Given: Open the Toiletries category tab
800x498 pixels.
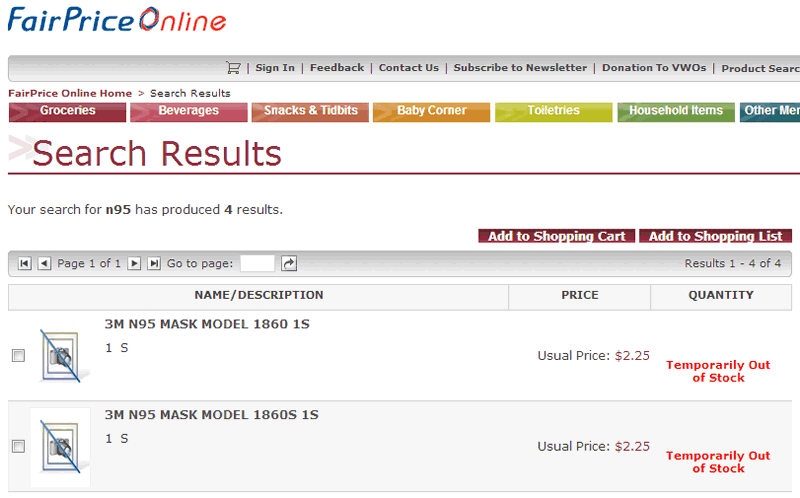Looking at the screenshot, I should tap(554, 112).
